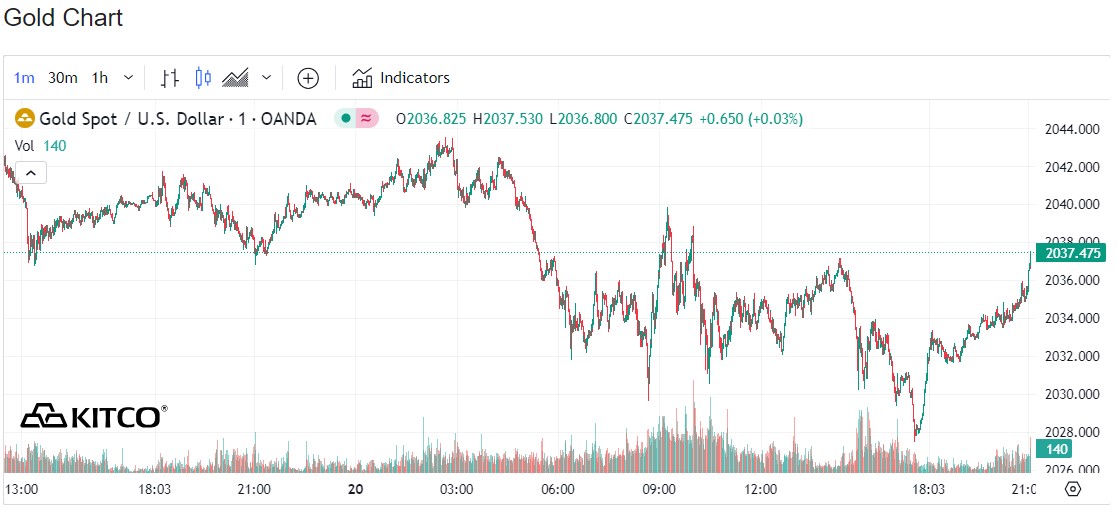Open chart settings hexagon icon
The image size is (1117, 512).
point(1073,489)
